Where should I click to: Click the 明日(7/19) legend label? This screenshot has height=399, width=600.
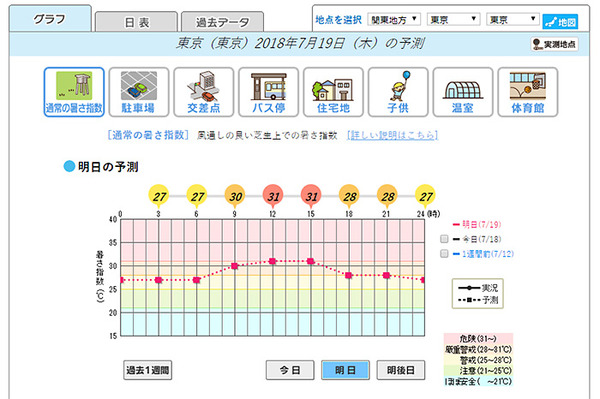(x=481, y=225)
